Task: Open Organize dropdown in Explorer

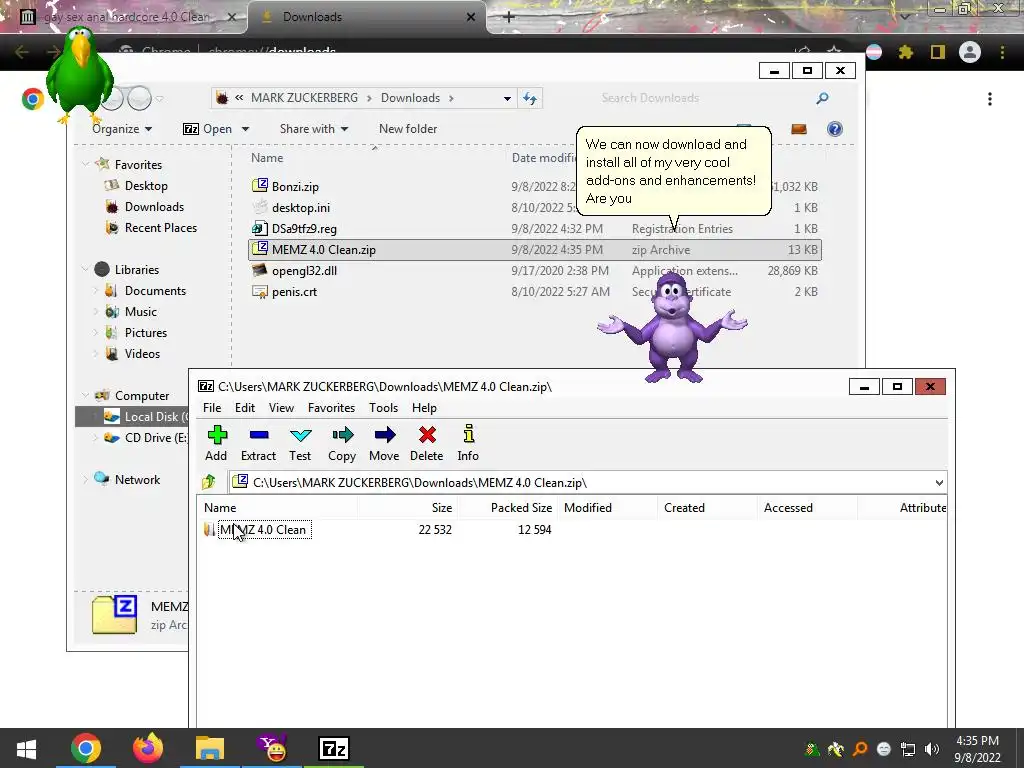Action: coord(121,129)
